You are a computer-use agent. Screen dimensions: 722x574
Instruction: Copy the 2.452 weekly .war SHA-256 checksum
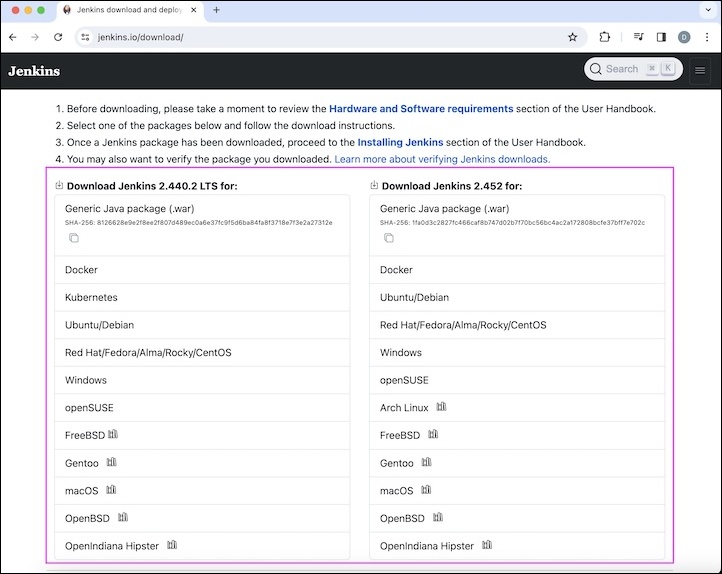click(389, 238)
